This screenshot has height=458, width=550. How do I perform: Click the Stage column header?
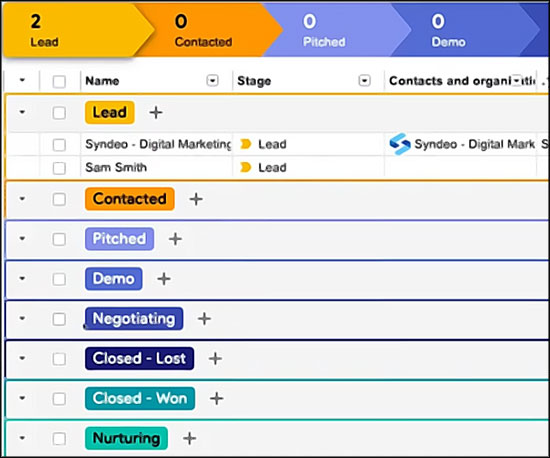pyautogui.click(x=254, y=81)
